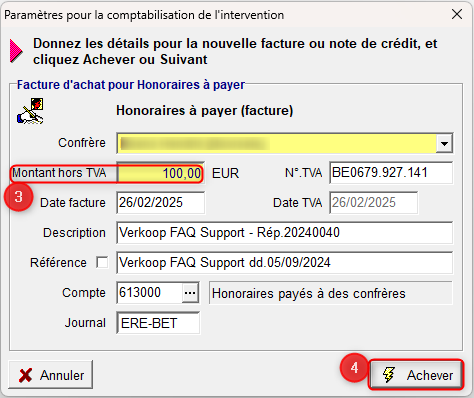The height and width of the screenshot is (398, 474).
Task: Click the pink arrow icon near heading
Action: (x=16, y=51)
